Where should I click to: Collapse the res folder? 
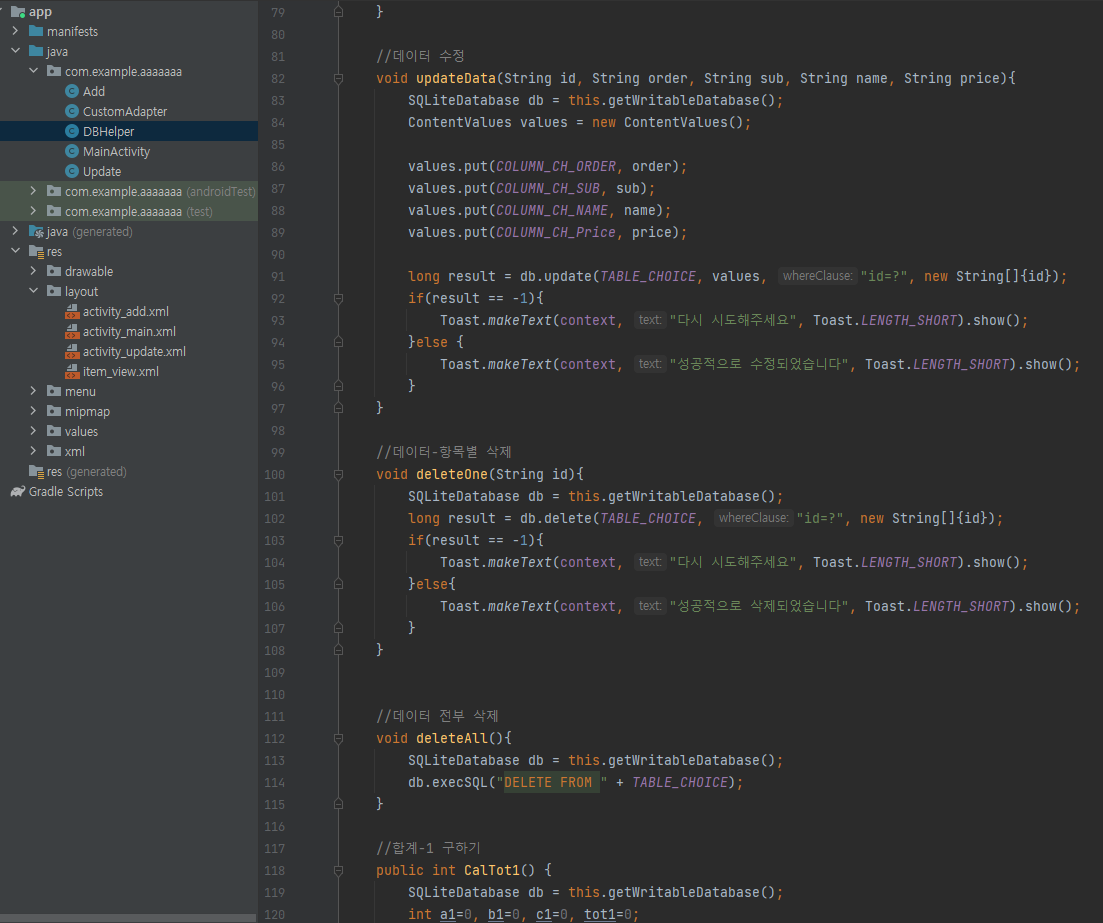[15, 250]
